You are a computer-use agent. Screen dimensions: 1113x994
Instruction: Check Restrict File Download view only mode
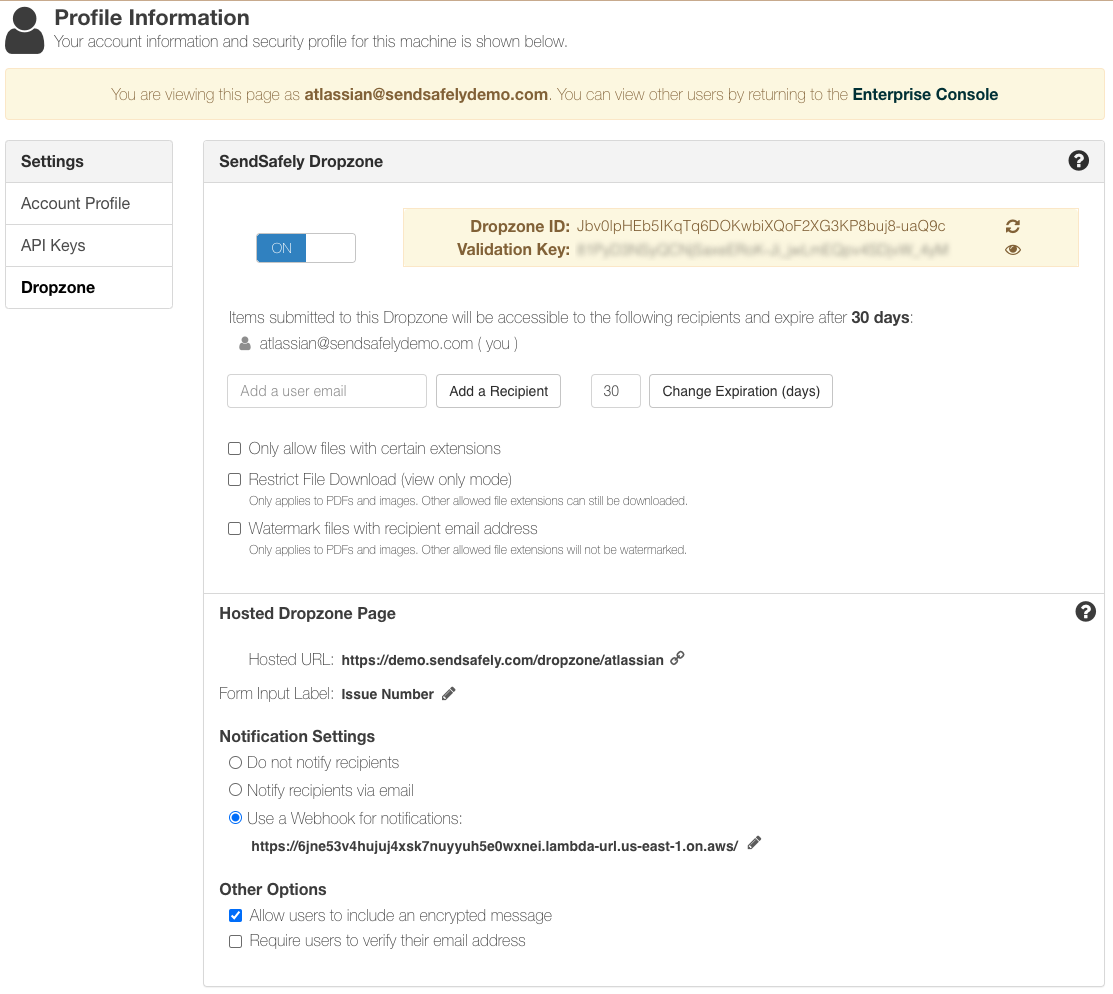click(x=234, y=480)
